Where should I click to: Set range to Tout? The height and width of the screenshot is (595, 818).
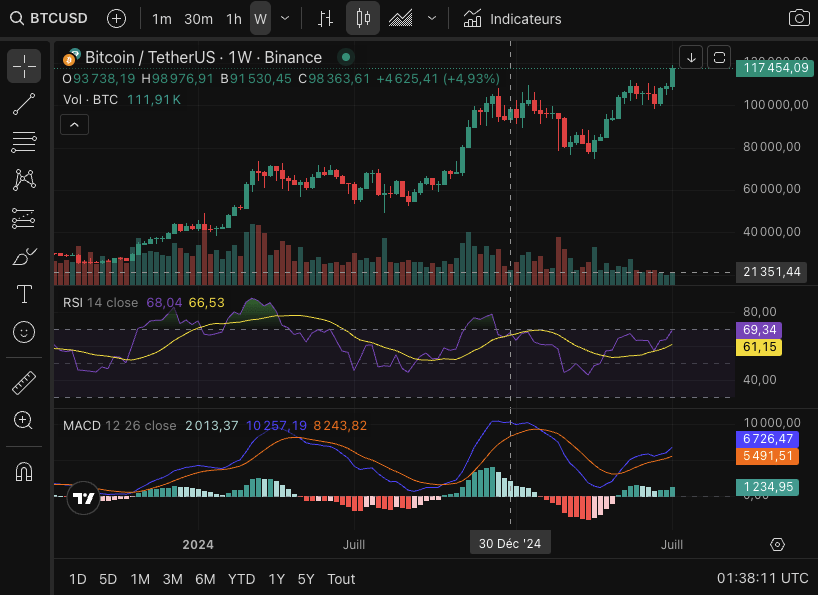pos(341,579)
